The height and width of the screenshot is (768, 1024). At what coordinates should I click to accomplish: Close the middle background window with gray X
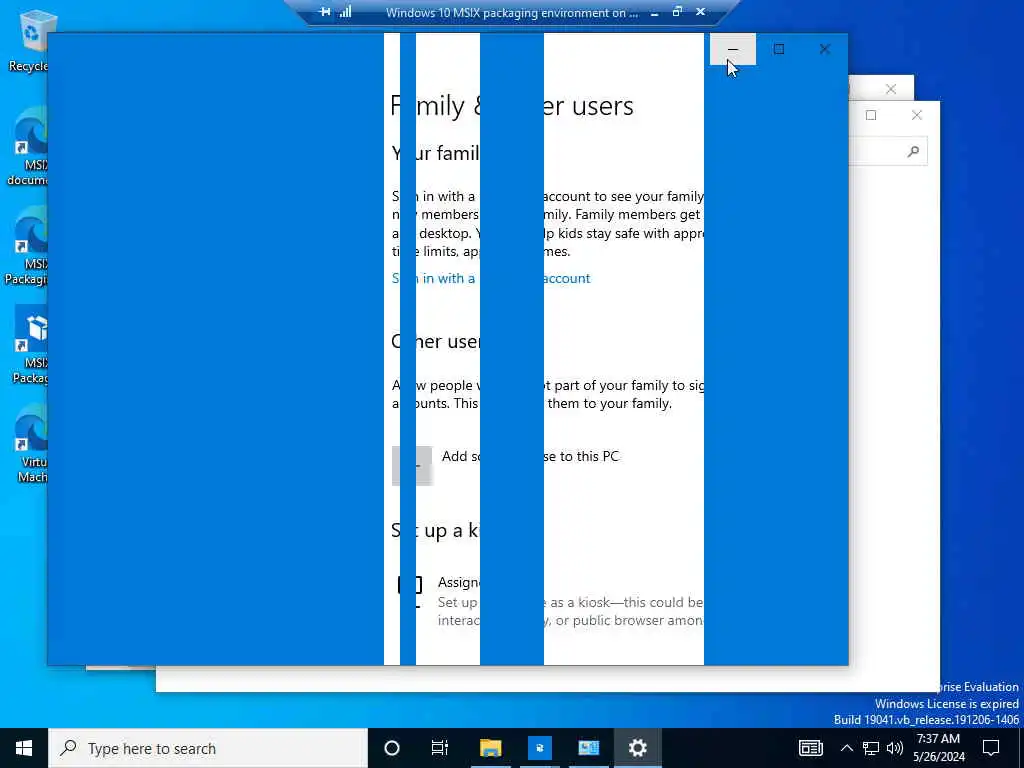pos(891,89)
